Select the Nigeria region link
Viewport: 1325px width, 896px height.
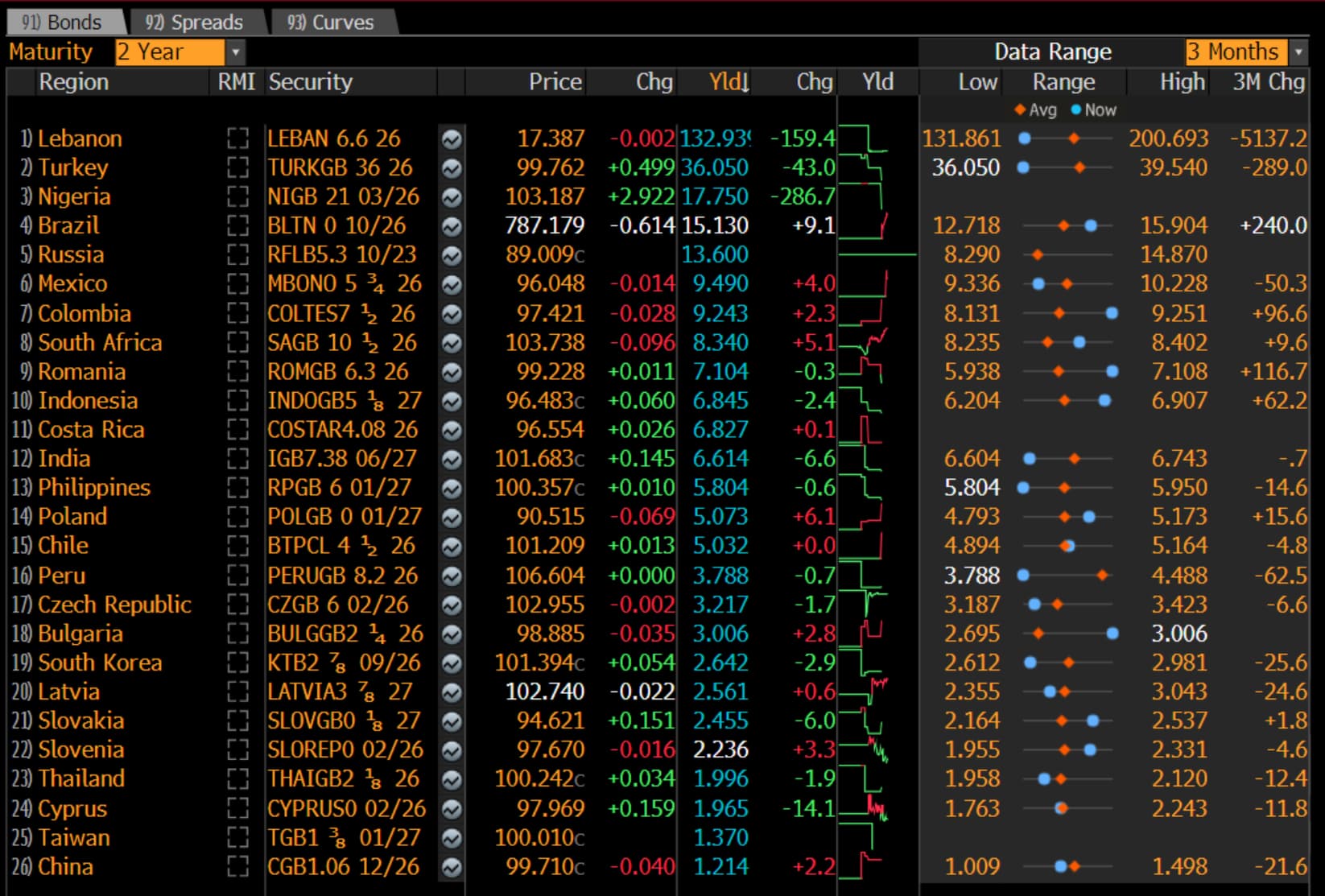74,196
